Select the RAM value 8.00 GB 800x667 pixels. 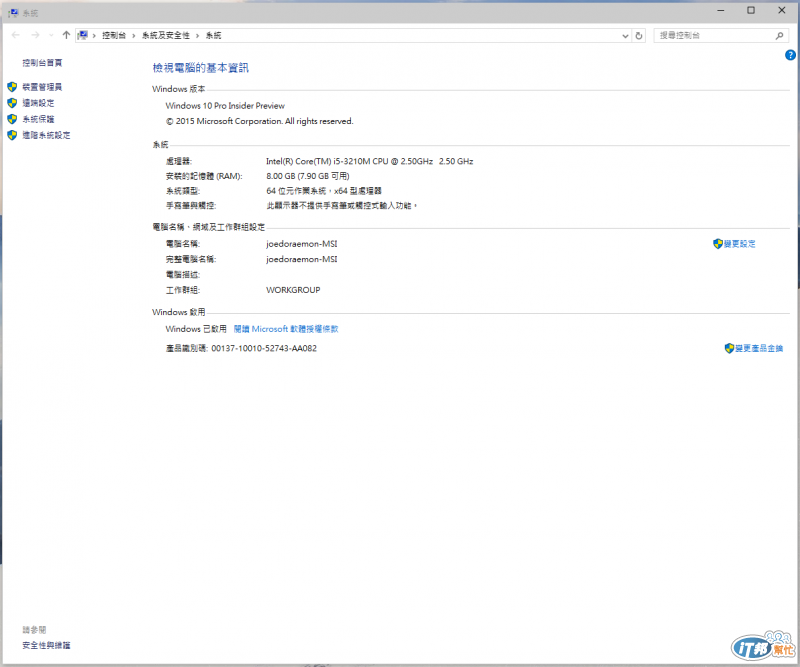(x=281, y=176)
